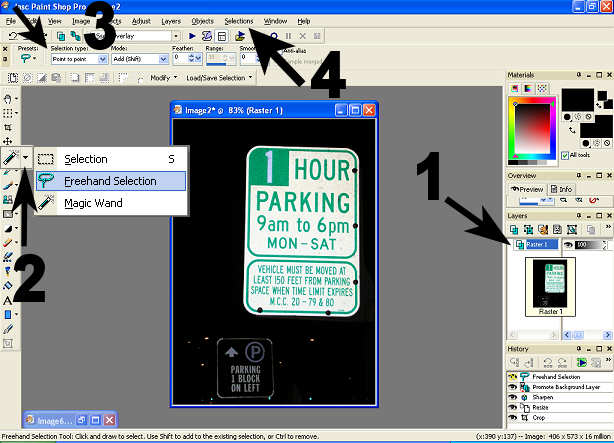
Task: Switch to the Info tab in Overview
Action: (x=562, y=189)
